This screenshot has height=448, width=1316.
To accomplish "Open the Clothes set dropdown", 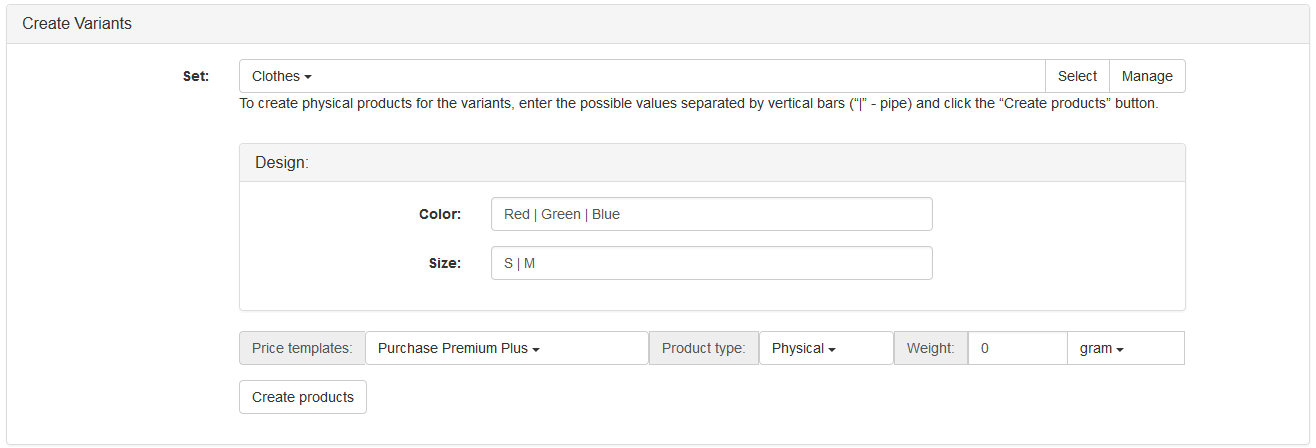I will pyautogui.click(x=282, y=76).
